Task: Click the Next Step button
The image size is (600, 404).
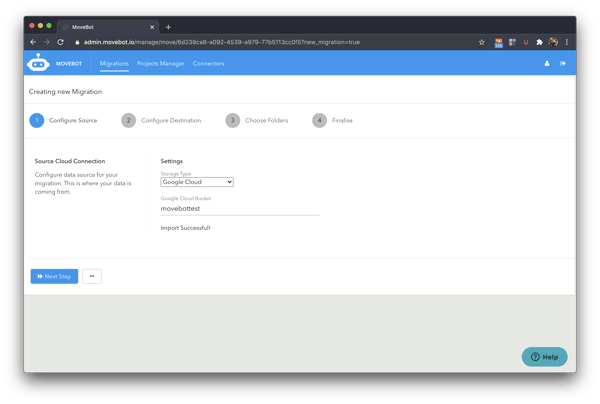Action: [x=54, y=276]
